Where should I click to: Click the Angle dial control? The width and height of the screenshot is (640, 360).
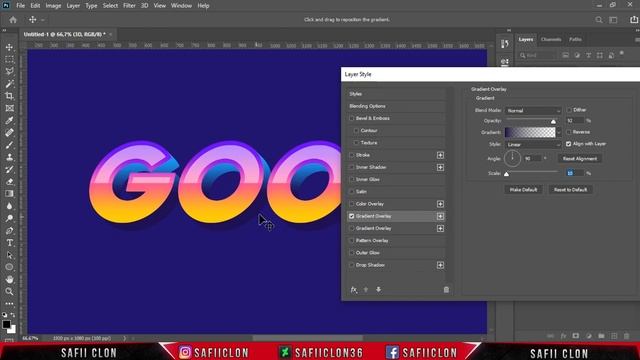(512, 158)
